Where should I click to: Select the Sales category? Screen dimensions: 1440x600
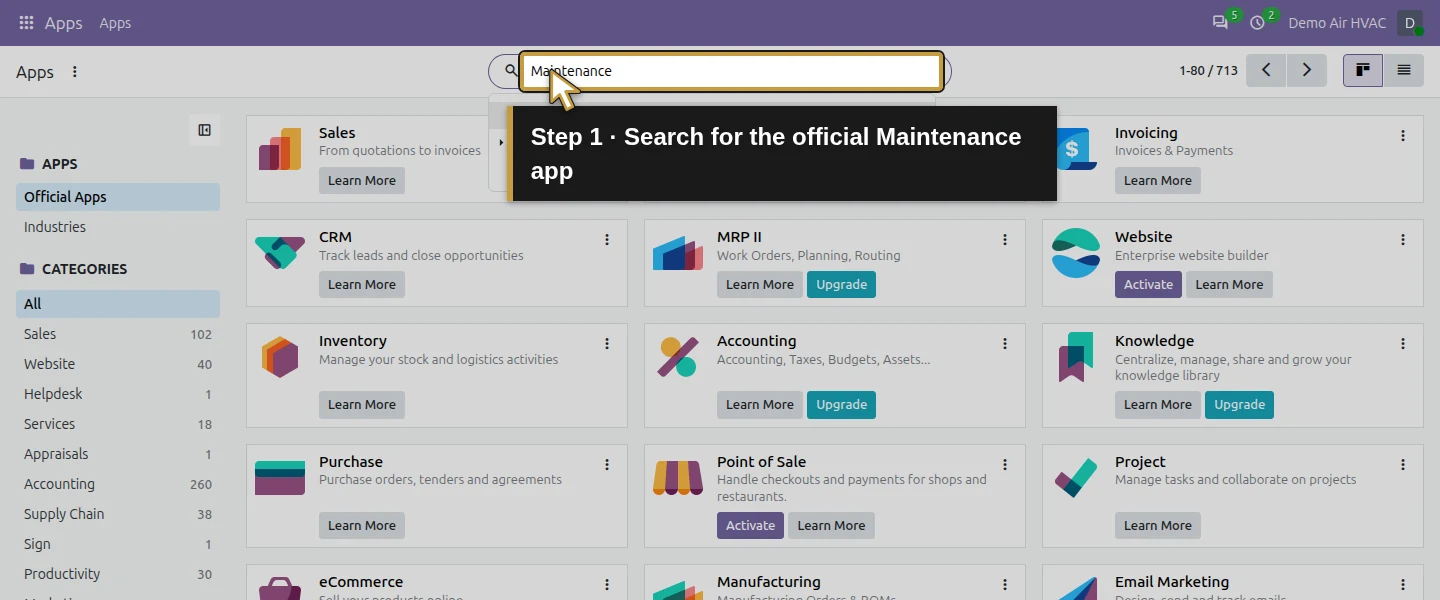pos(118,334)
